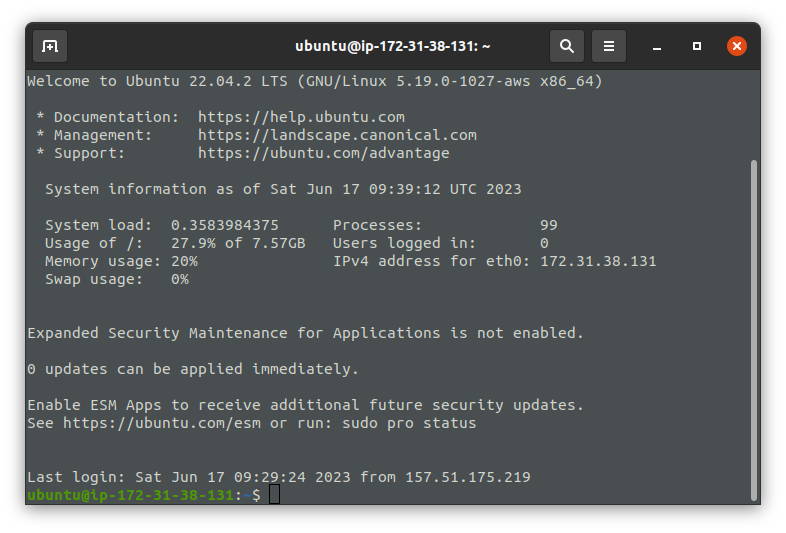Maximize the terminal window
Screen dimensions: 786x533
(697, 46)
